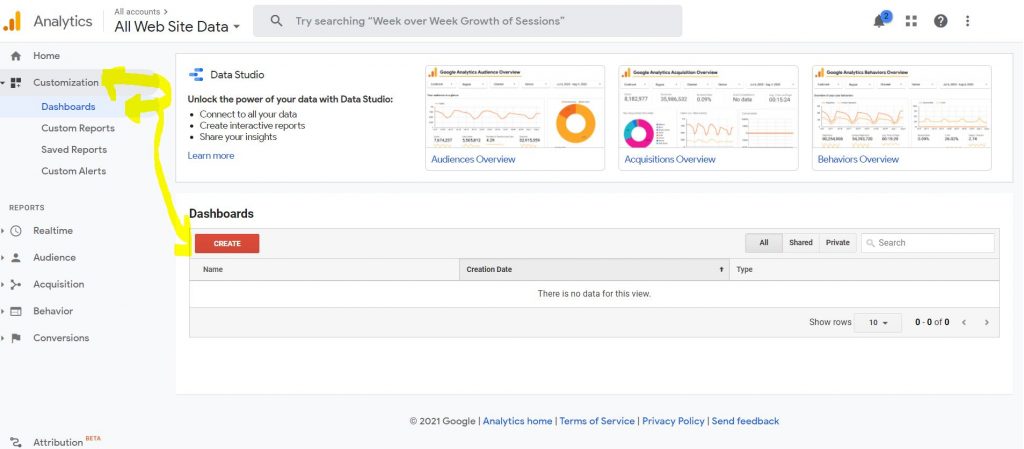1024x449 pixels.
Task: Open Saved Reports in the sidebar
Action: (x=74, y=150)
